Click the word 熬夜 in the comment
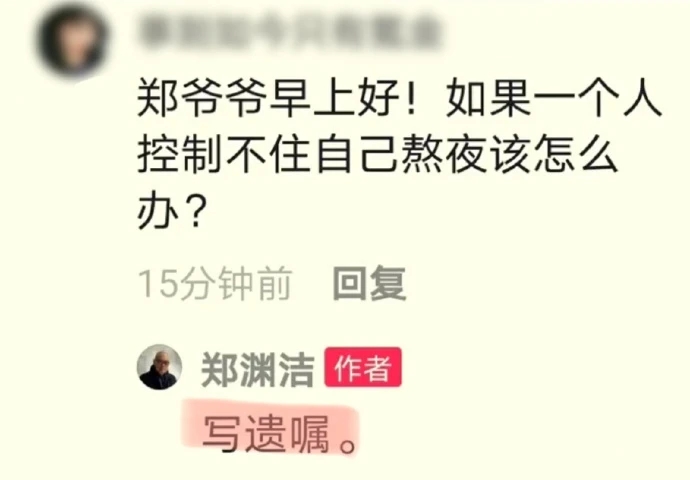The image size is (690, 480). (444, 154)
